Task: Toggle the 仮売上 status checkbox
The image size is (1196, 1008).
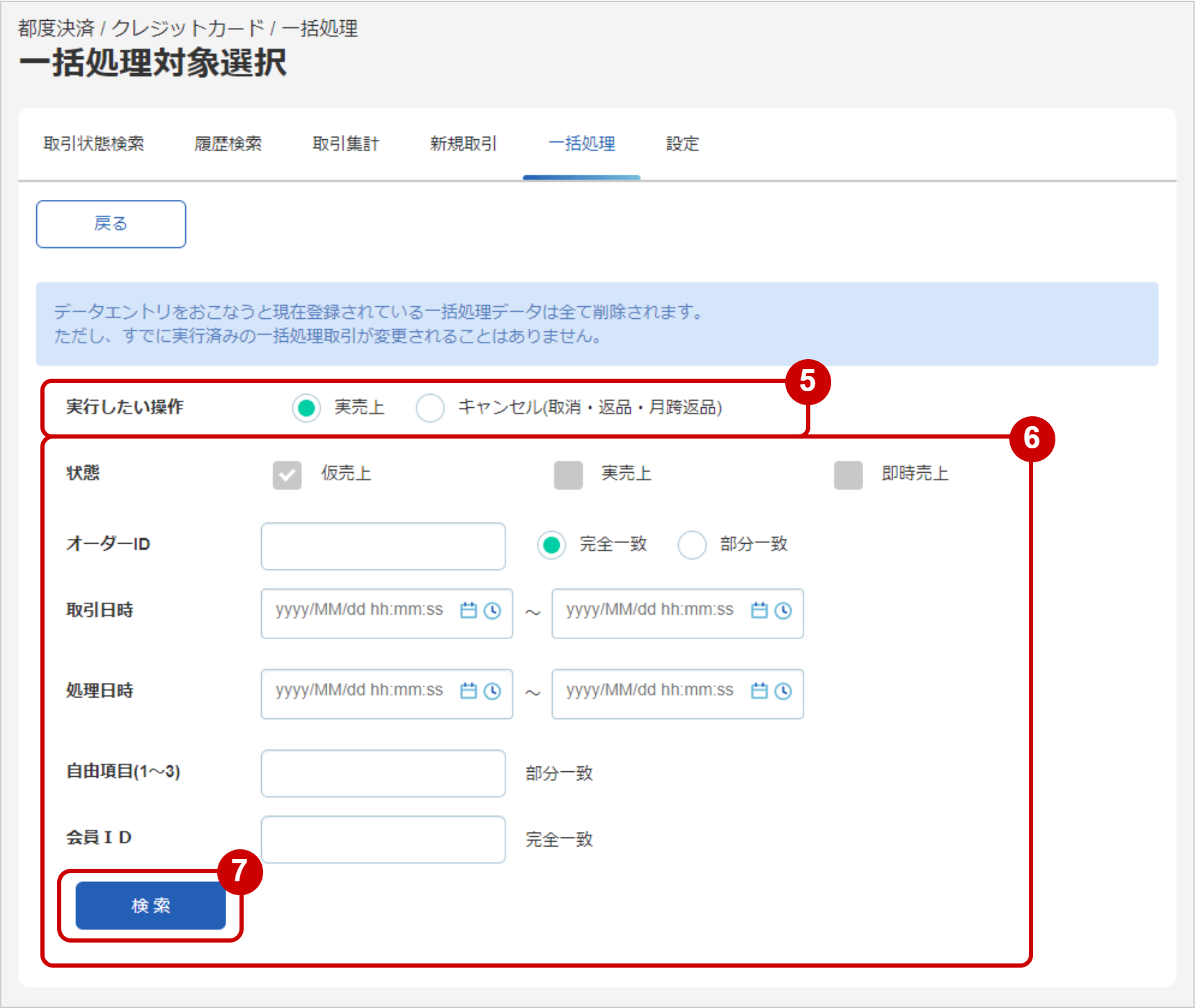Action: [x=288, y=474]
